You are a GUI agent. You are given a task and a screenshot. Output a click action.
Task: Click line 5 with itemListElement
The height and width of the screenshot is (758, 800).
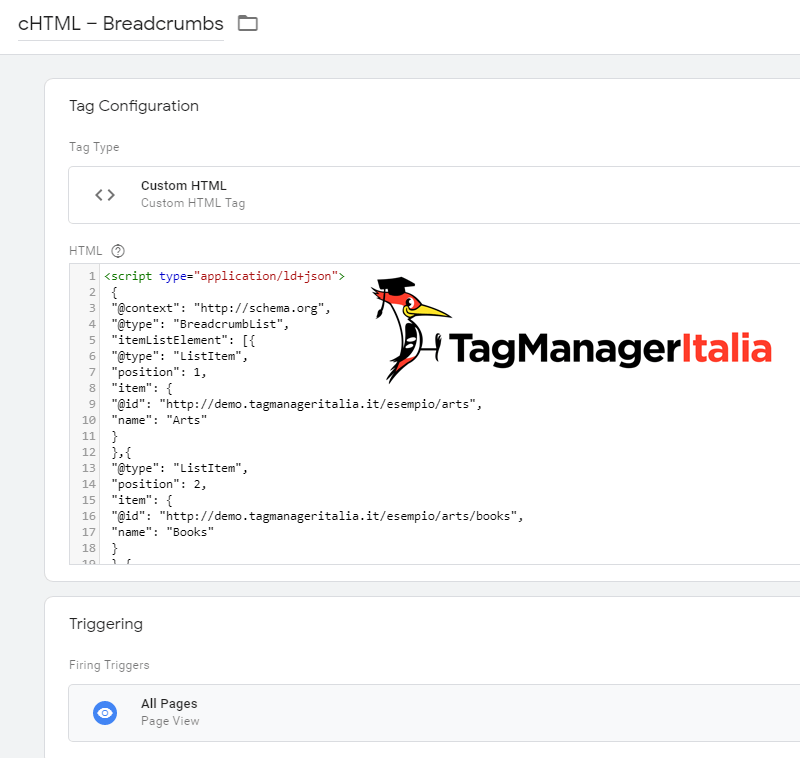pos(183,340)
